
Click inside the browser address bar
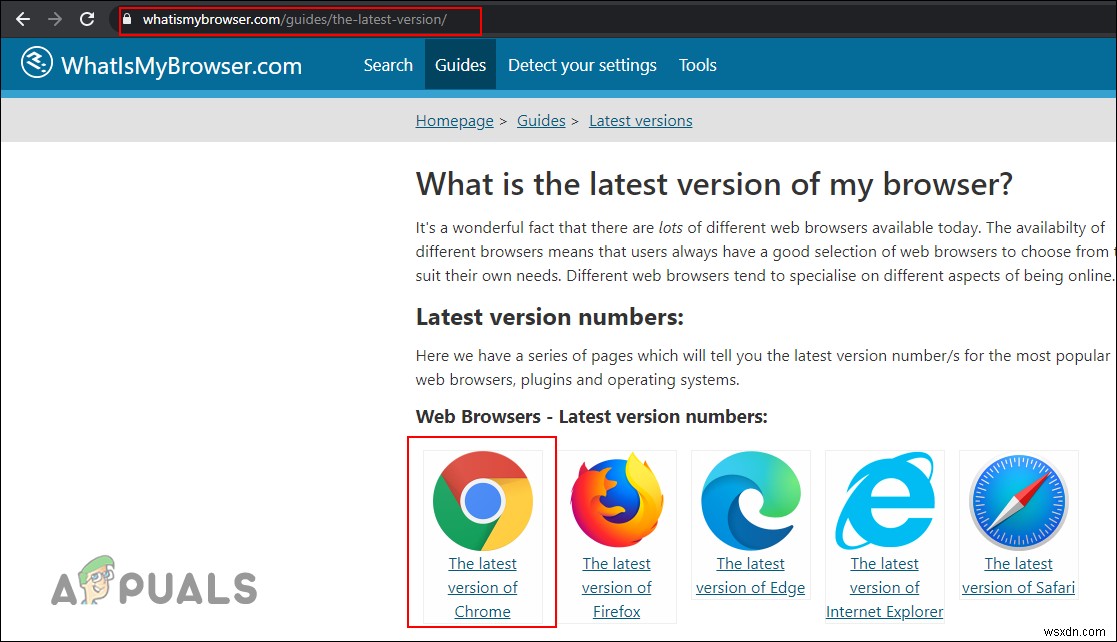coord(300,19)
